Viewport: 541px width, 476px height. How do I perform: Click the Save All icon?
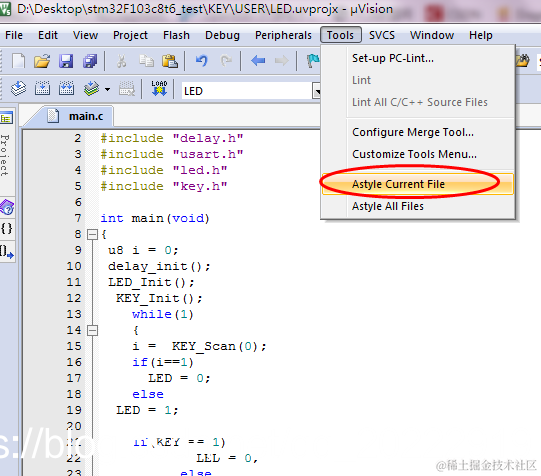point(90,61)
